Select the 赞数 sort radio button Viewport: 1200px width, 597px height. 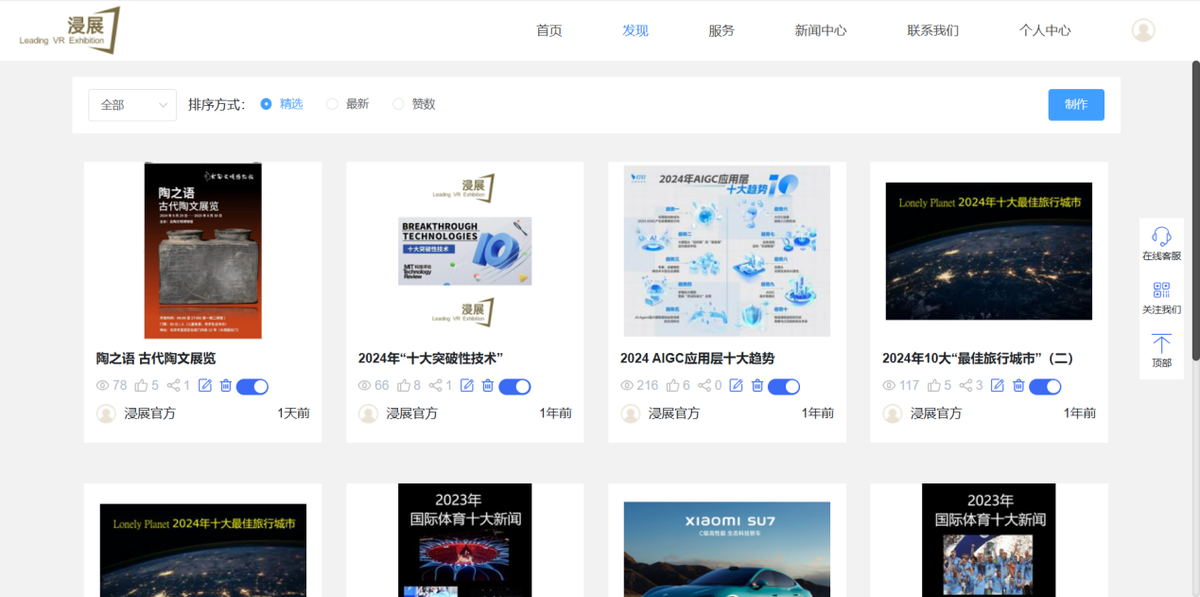[398, 104]
